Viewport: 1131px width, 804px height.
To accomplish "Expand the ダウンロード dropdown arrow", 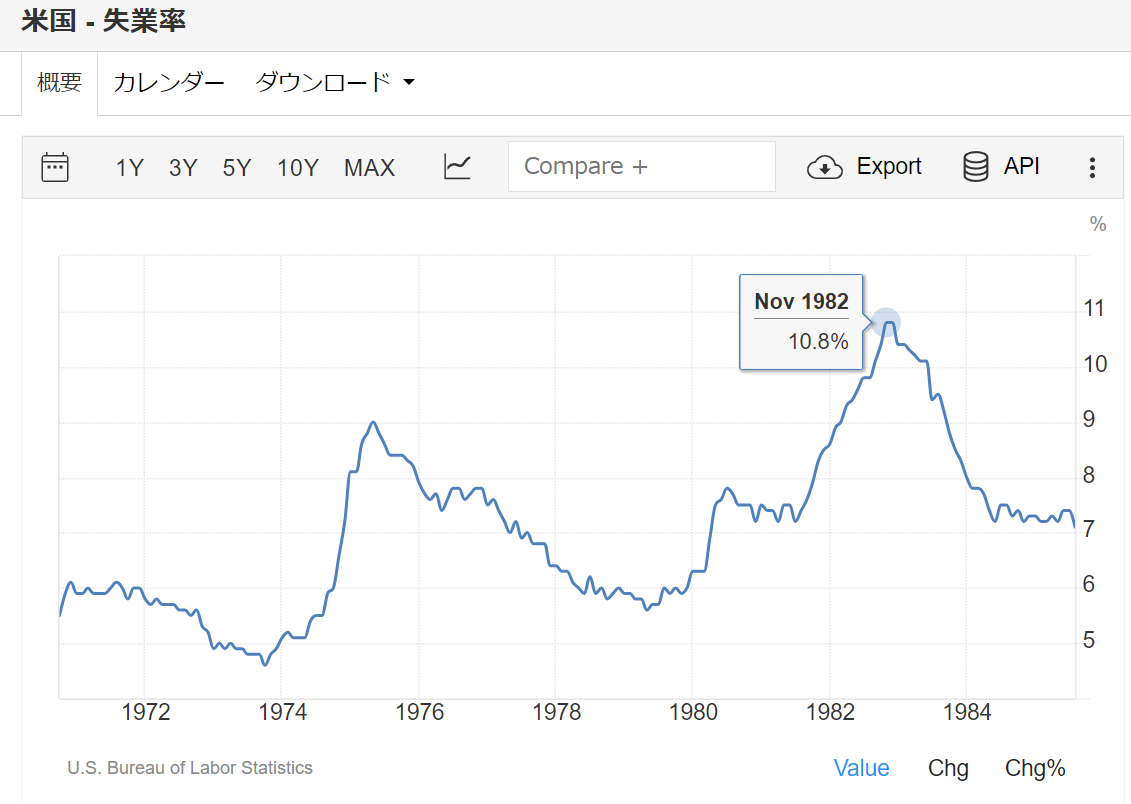I will click(408, 83).
